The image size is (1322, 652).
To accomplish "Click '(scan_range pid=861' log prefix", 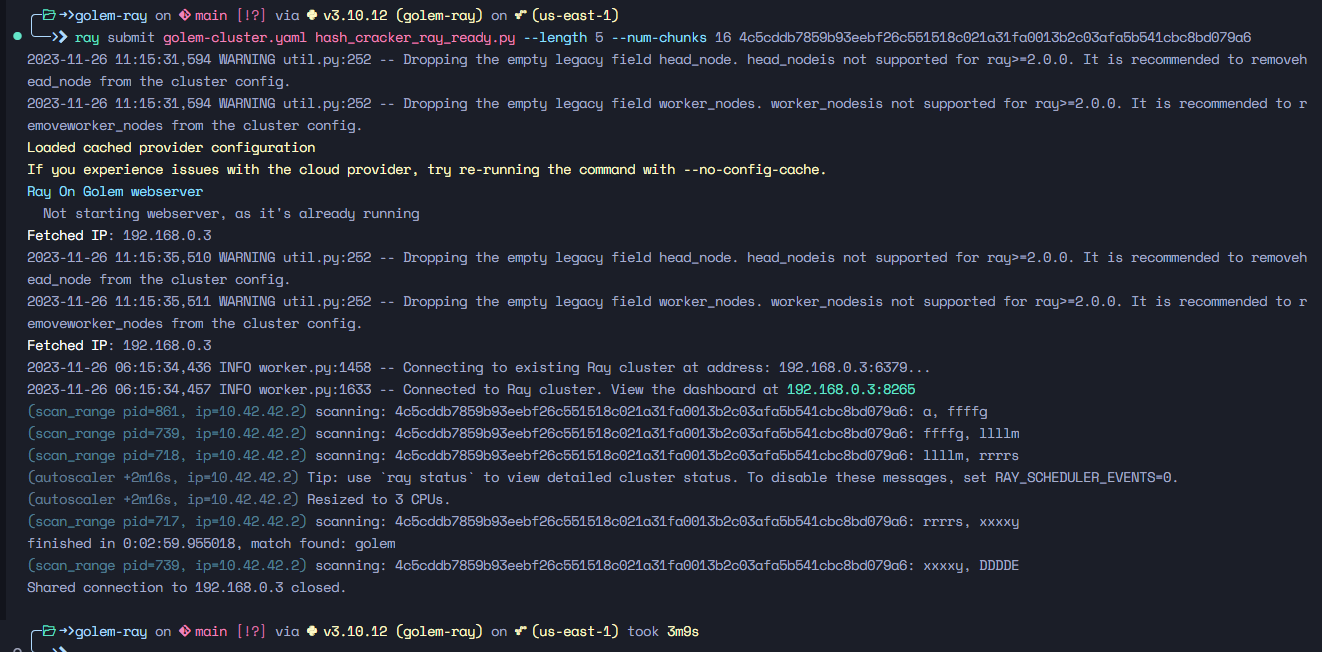I will (103, 412).
